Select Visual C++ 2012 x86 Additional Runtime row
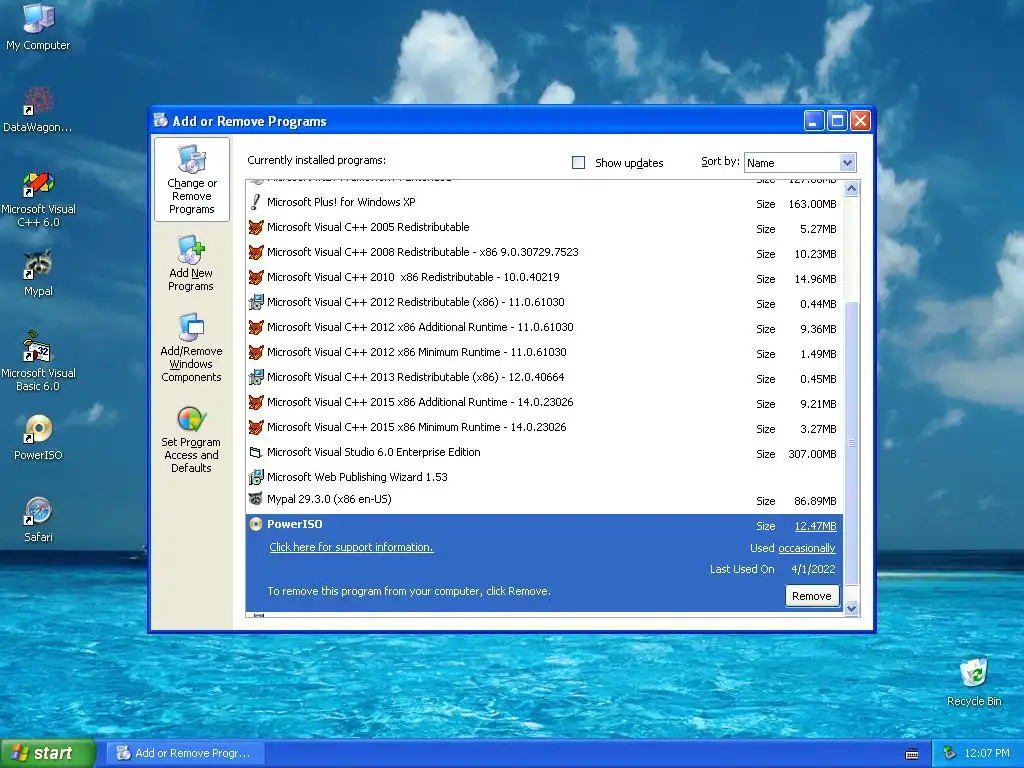The image size is (1024, 768). [545, 327]
